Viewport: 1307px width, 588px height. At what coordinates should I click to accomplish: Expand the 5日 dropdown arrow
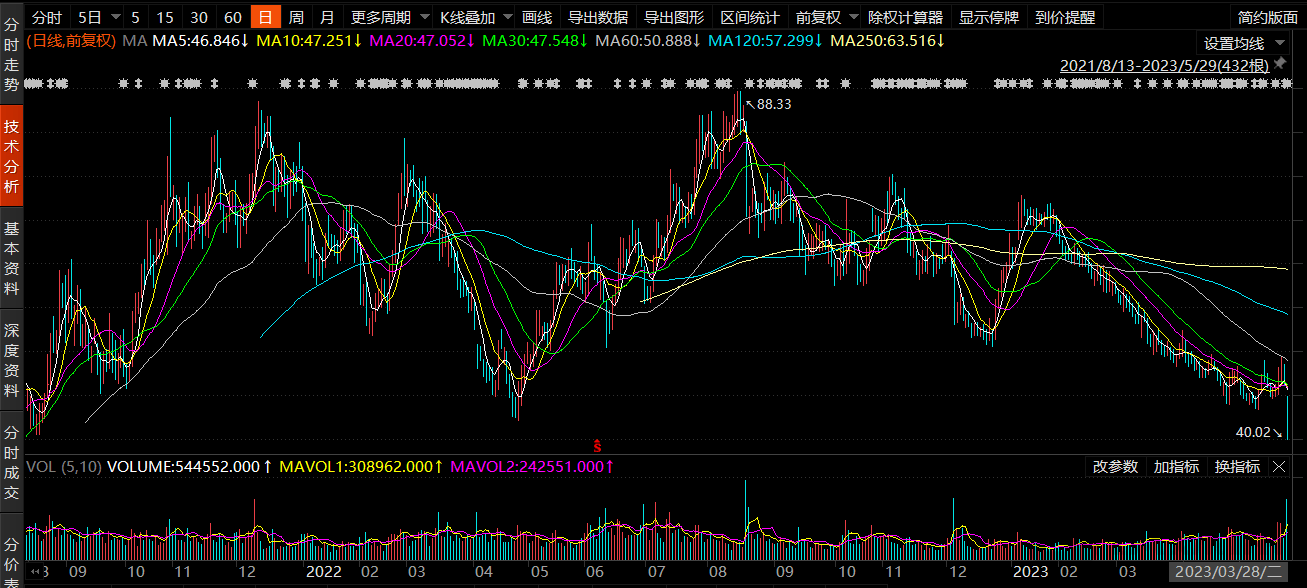coord(116,17)
